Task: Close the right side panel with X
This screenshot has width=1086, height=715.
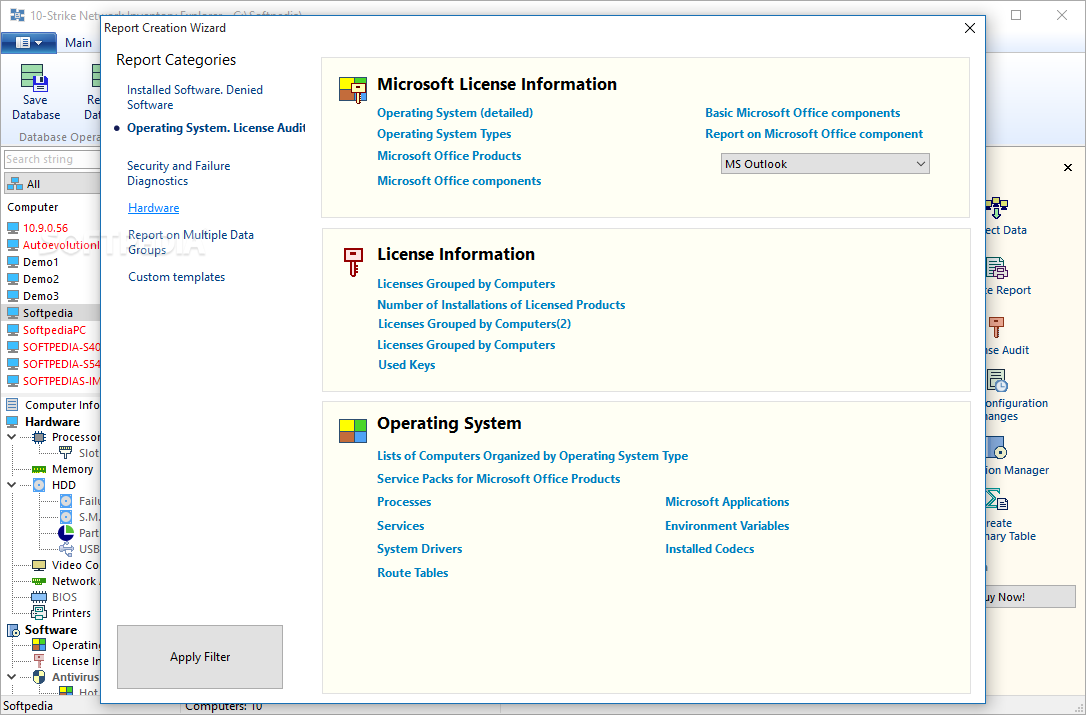Action: 1067,168
